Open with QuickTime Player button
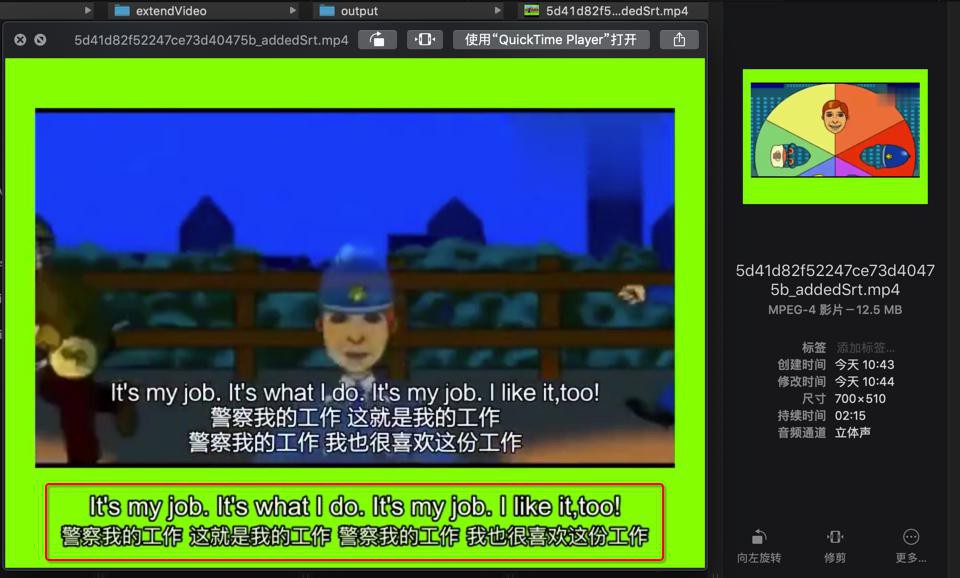The width and height of the screenshot is (960, 578). tap(551, 40)
